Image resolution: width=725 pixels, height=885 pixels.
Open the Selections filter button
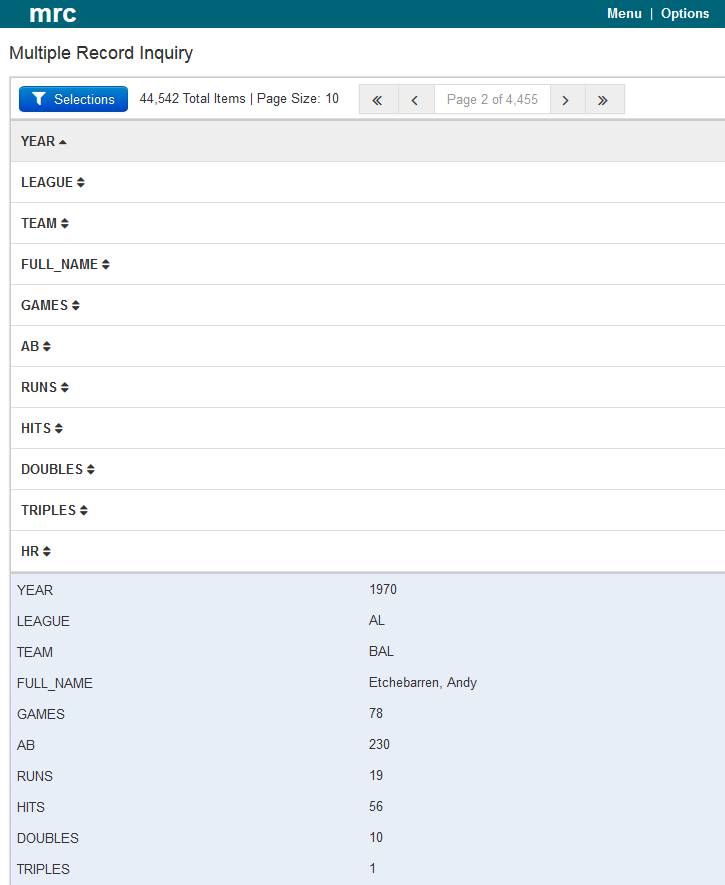point(73,99)
